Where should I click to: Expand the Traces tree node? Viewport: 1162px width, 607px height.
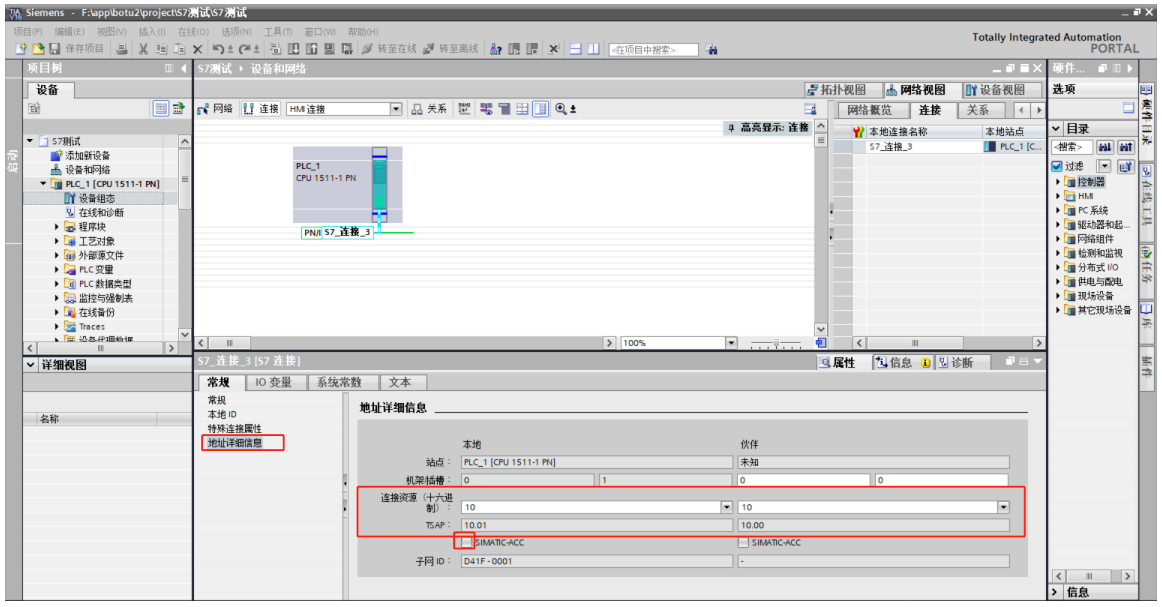(57, 326)
